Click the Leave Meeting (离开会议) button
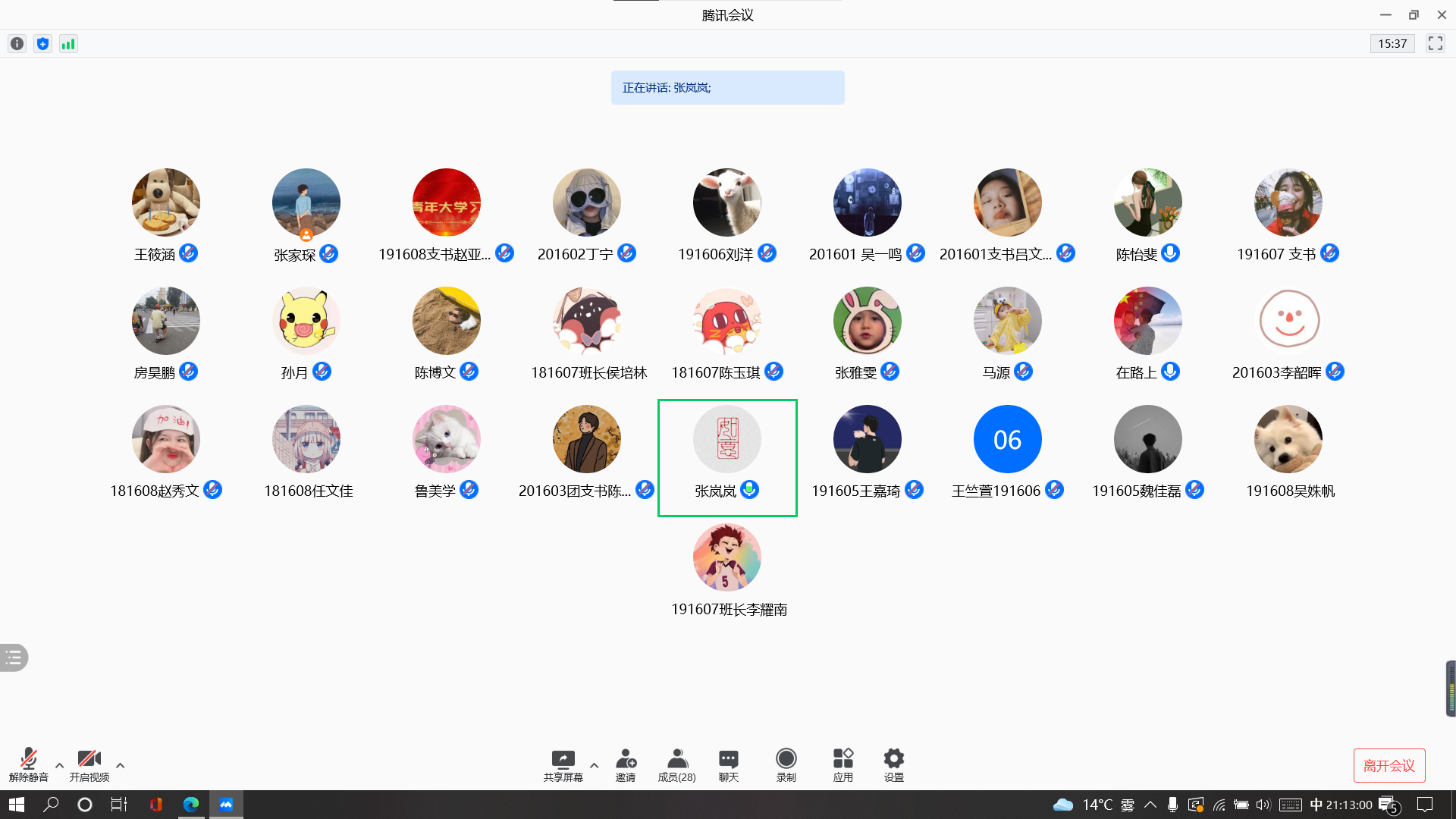 (x=1389, y=765)
